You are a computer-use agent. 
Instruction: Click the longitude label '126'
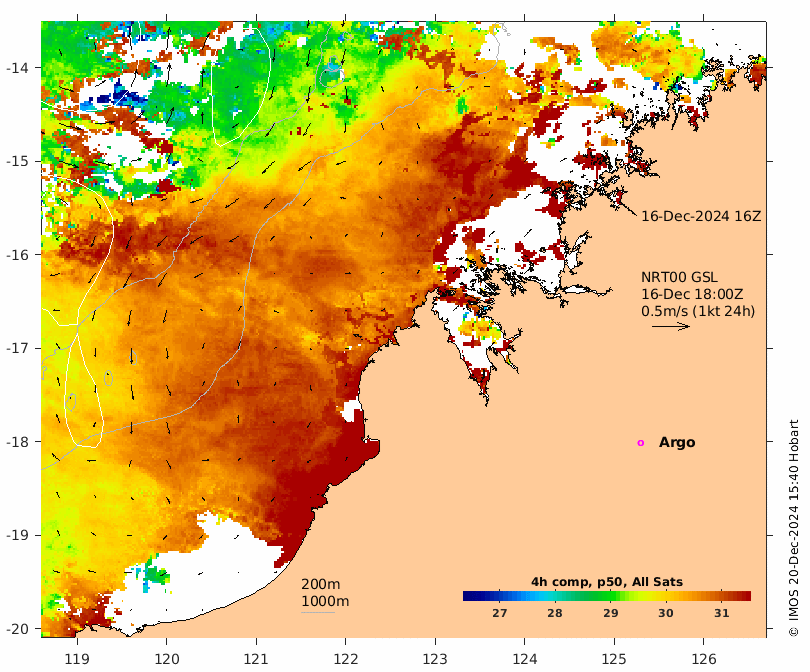click(x=704, y=659)
